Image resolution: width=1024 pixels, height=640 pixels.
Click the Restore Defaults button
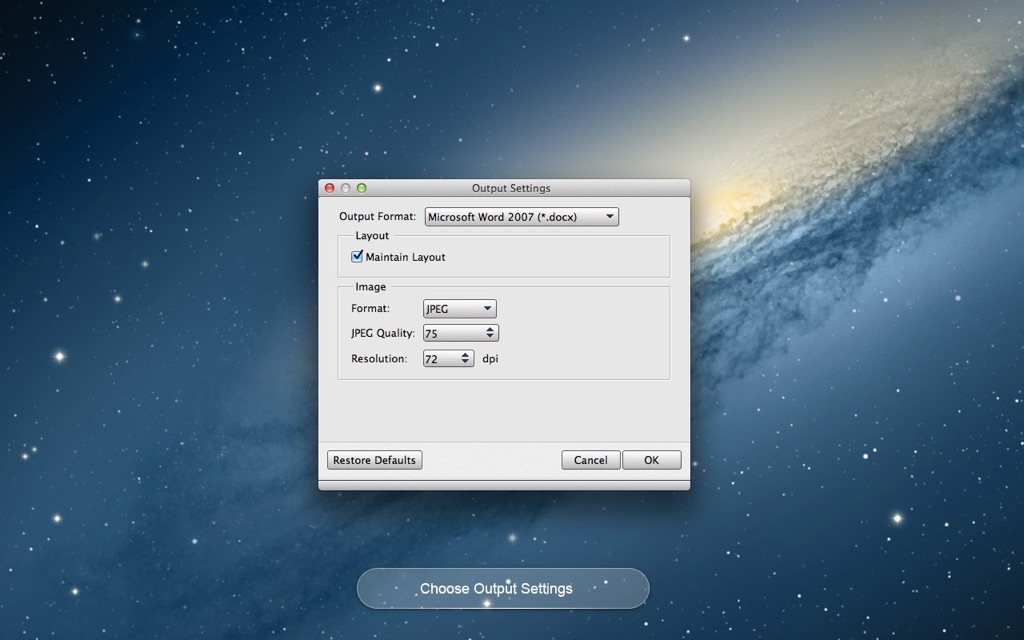[x=374, y=460]
